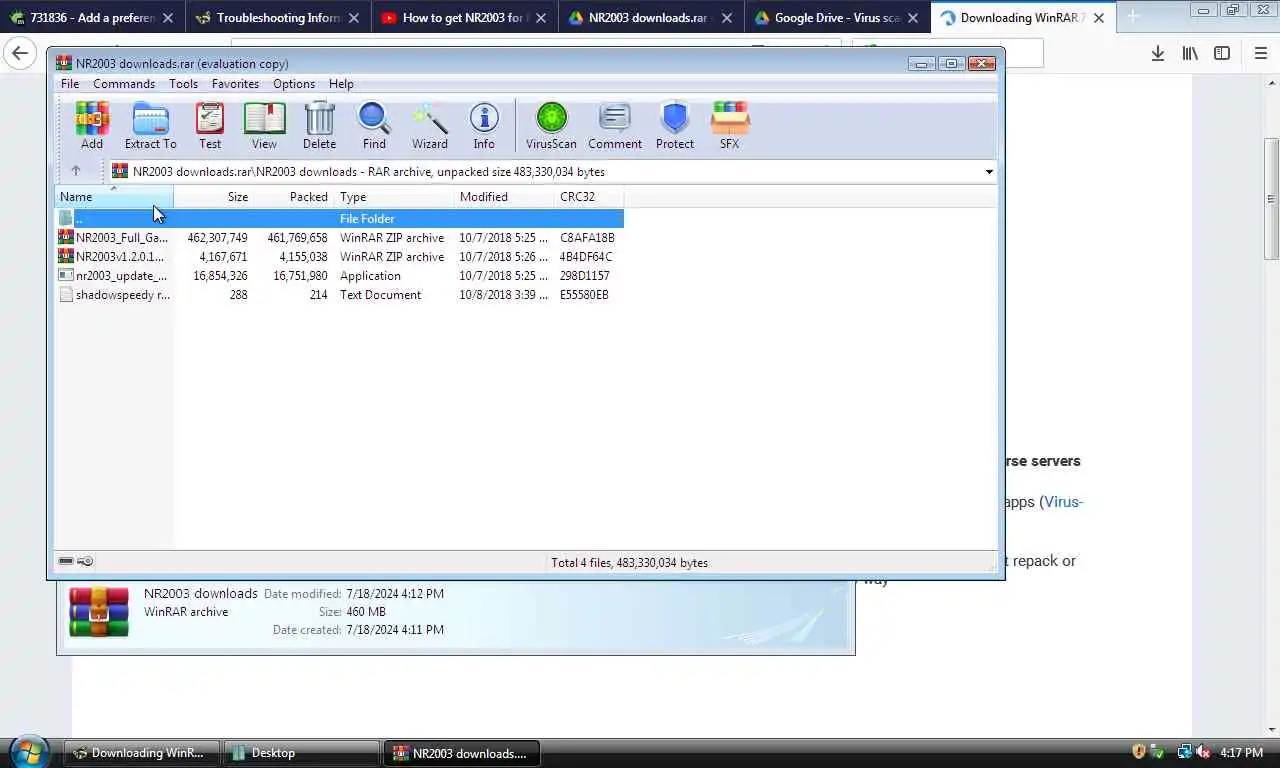Click the security shield tray icon
The height and width of the screenshot is (768, 1280).
click(x=1138, y=752)
